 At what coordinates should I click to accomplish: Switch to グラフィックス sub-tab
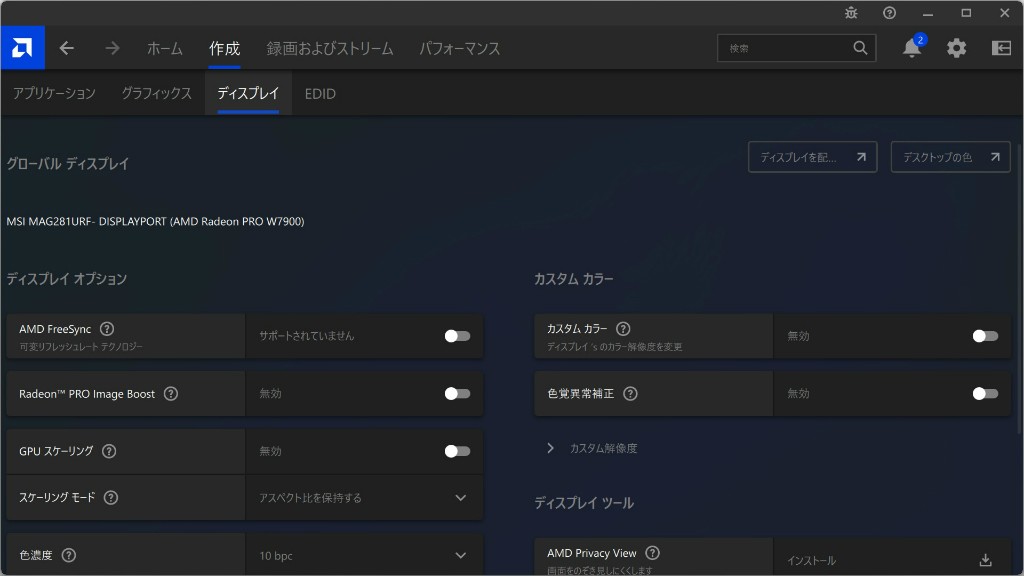click(157, 93)
